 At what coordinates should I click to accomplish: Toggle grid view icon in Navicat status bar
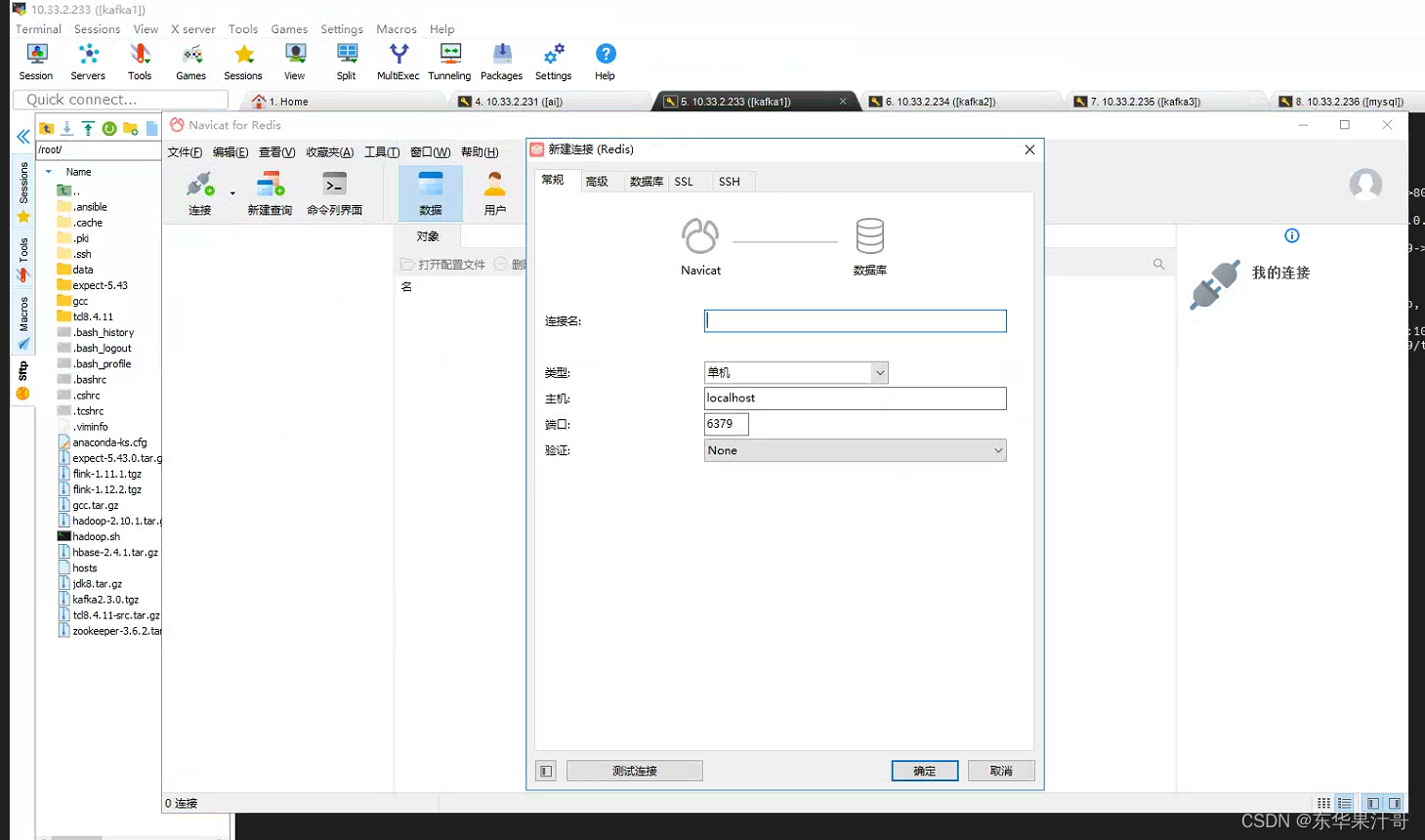1323,803
